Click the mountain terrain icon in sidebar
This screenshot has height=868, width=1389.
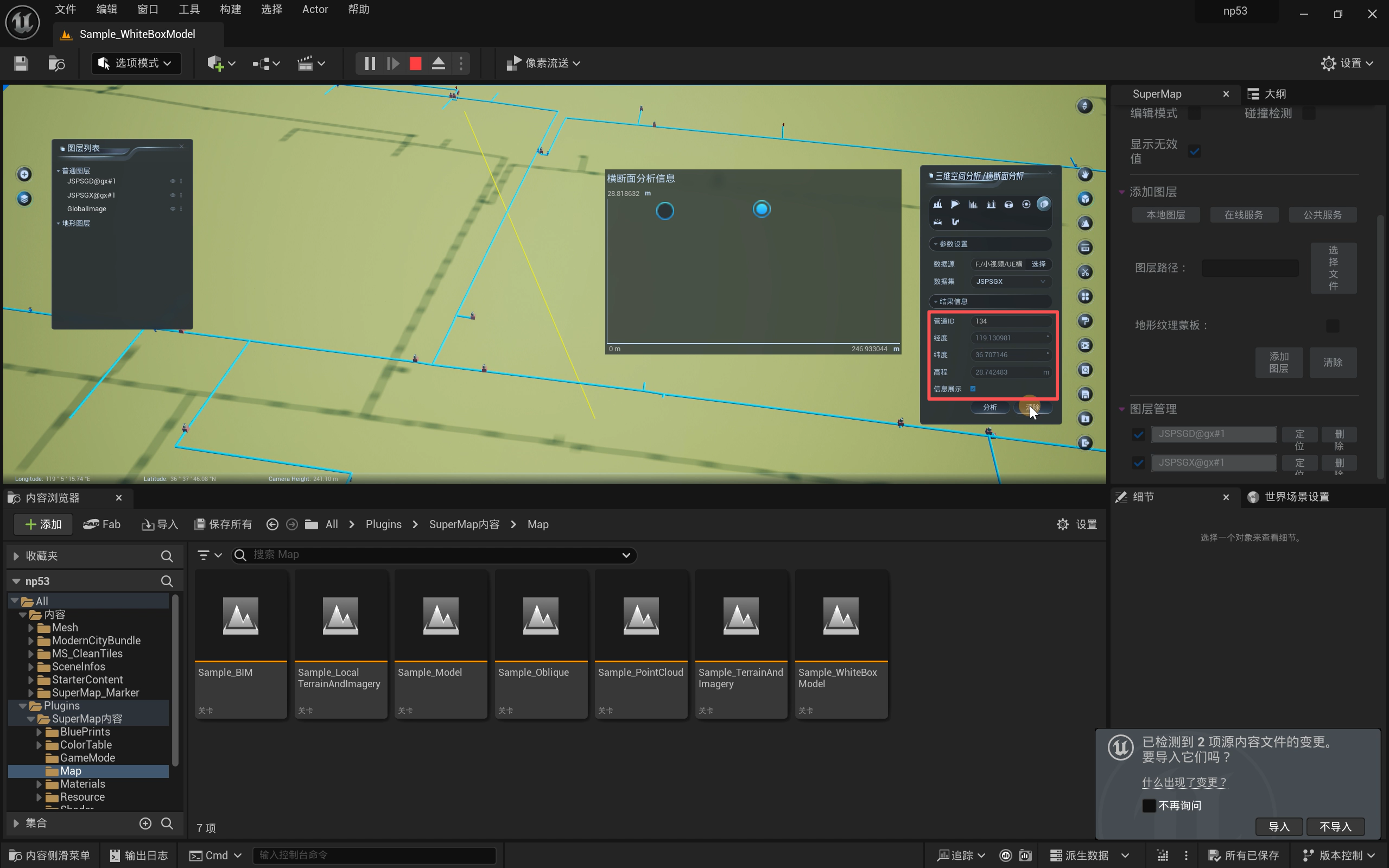(x=1085, y=223)
